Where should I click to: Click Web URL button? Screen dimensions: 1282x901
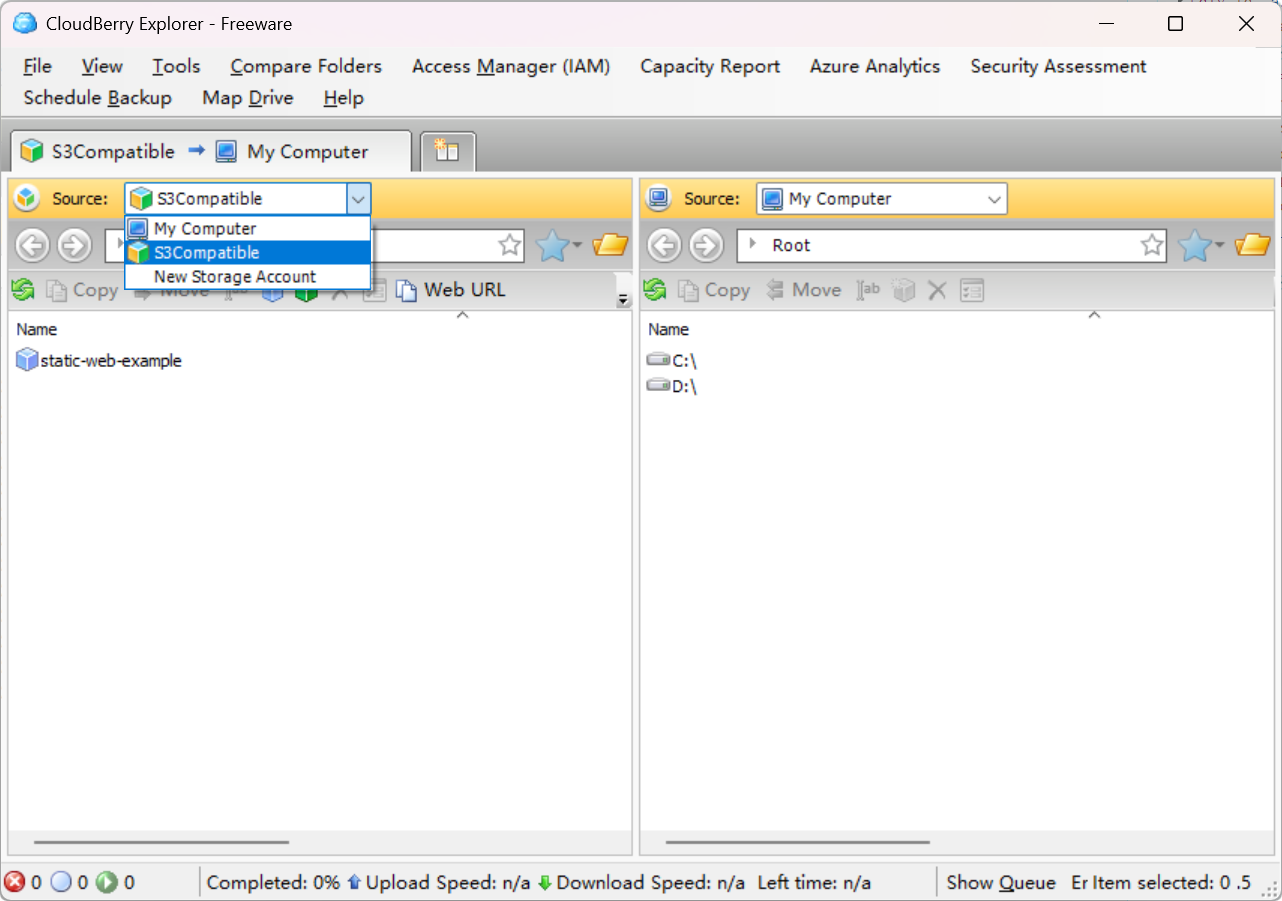coord(452,290)
